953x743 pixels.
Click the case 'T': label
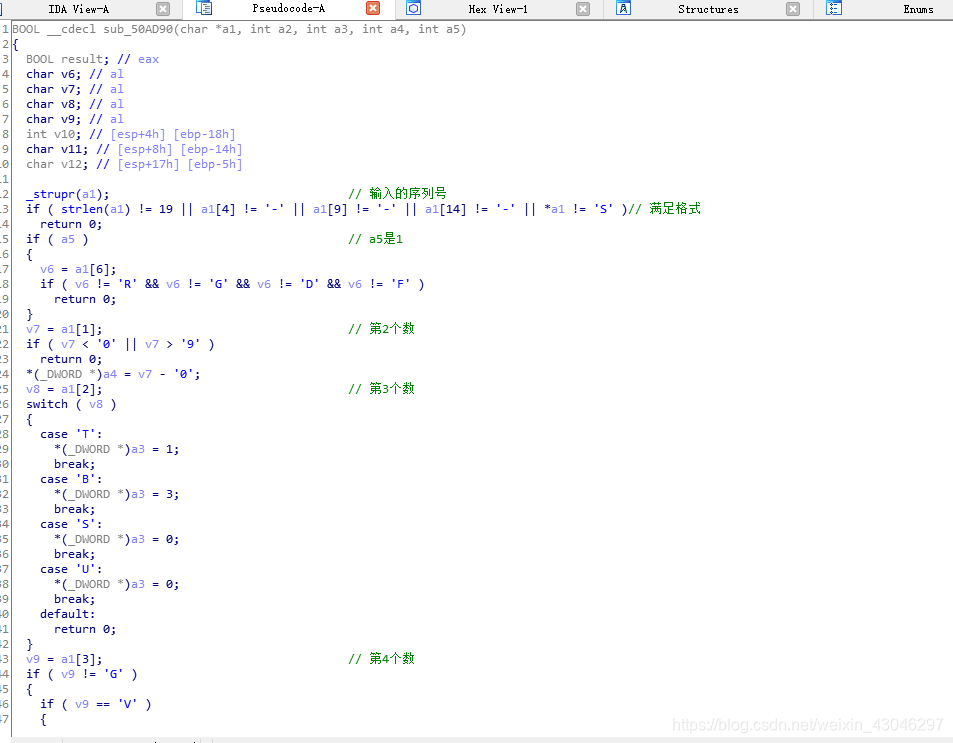[x=71, y=434]
